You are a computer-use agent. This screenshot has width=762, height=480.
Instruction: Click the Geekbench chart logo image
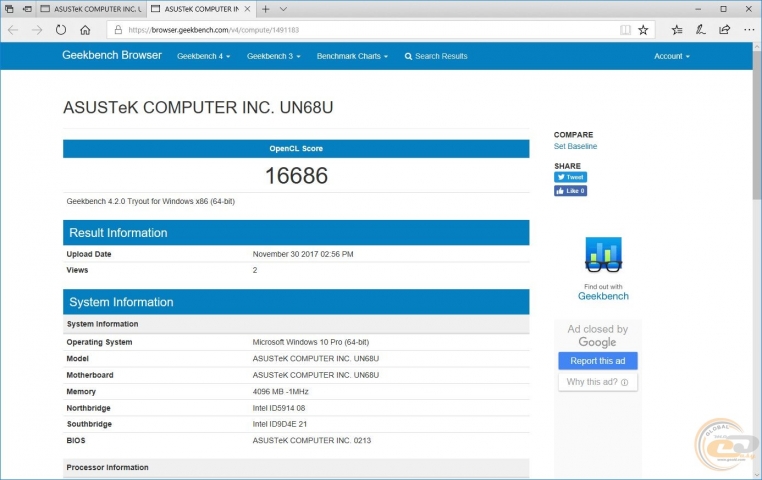(x=603, y=255)
